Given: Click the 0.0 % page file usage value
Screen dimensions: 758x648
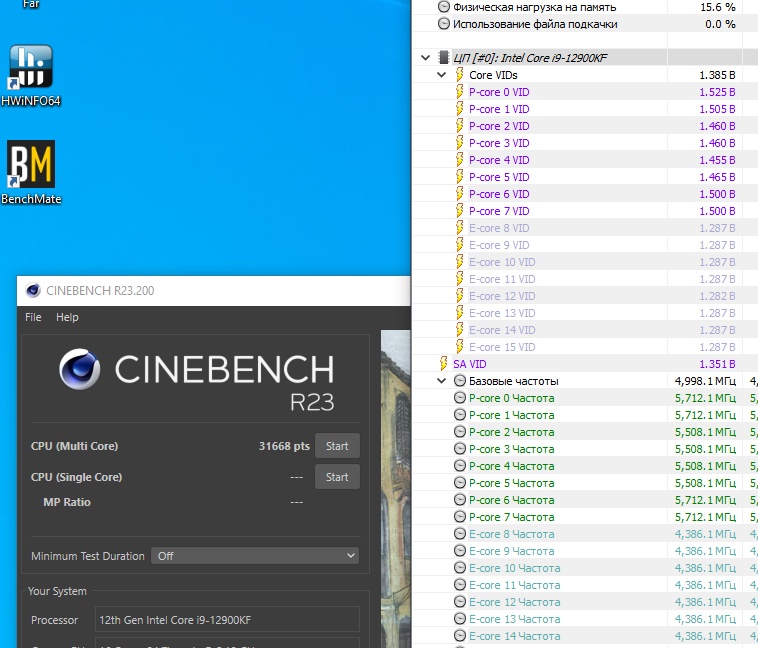Looking at the screenshot, I should (x=720, y=24).
